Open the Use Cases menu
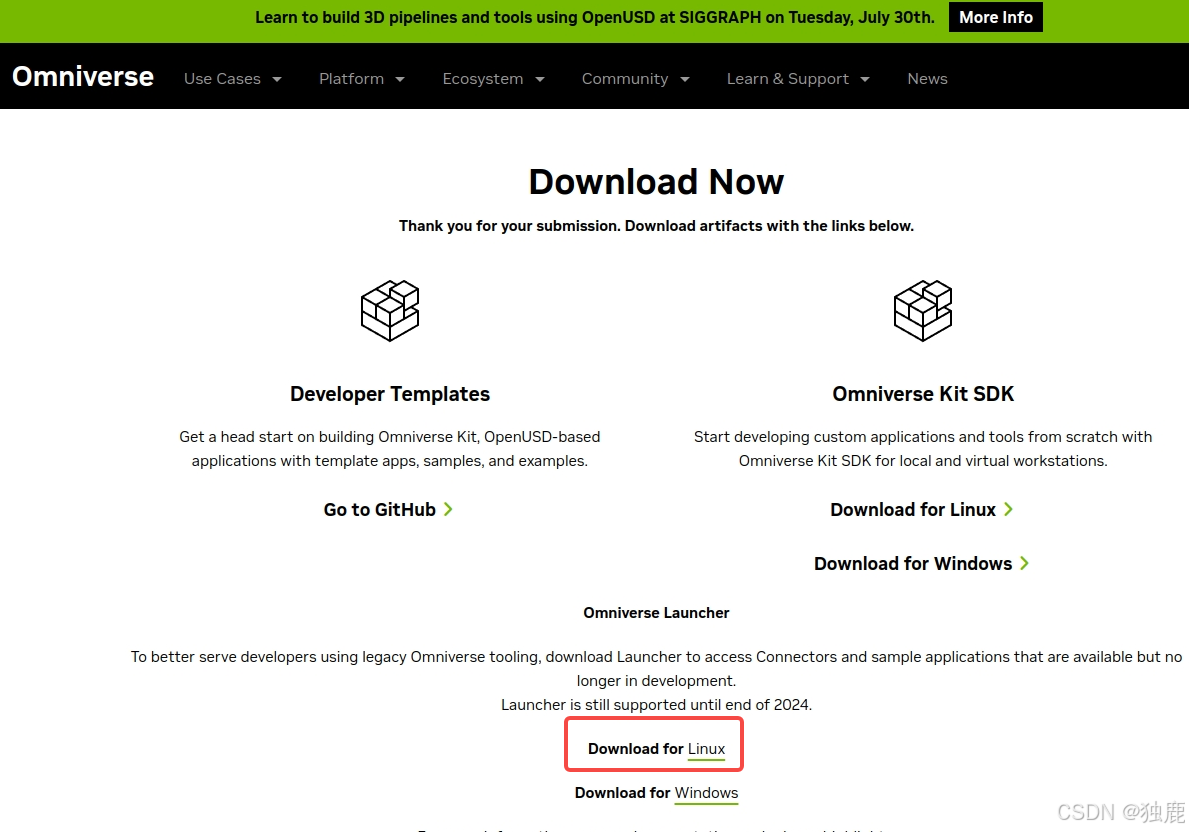1189x832 pixels. point(222,79)
